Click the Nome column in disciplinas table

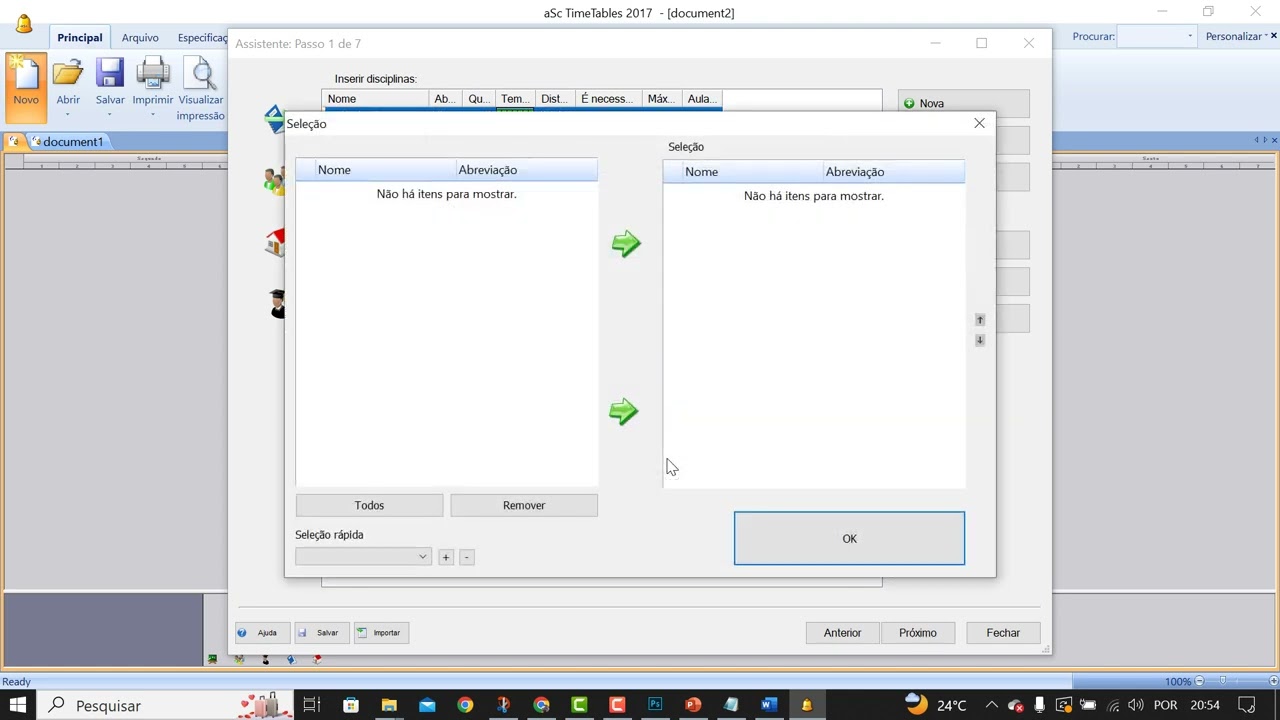click(375, 99)
